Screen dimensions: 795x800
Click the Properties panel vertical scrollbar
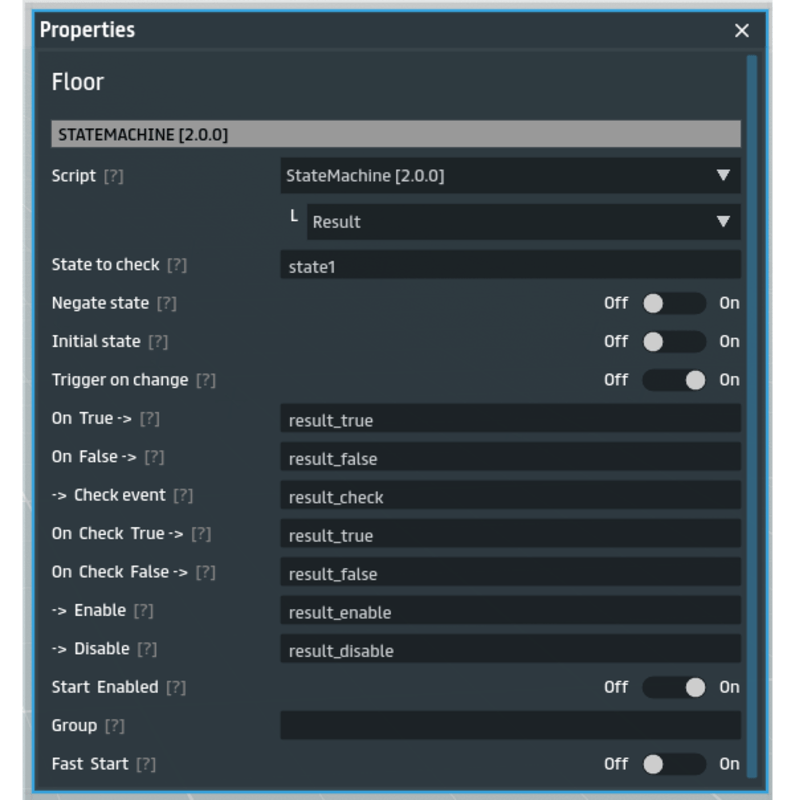click(x=752, y=400)
